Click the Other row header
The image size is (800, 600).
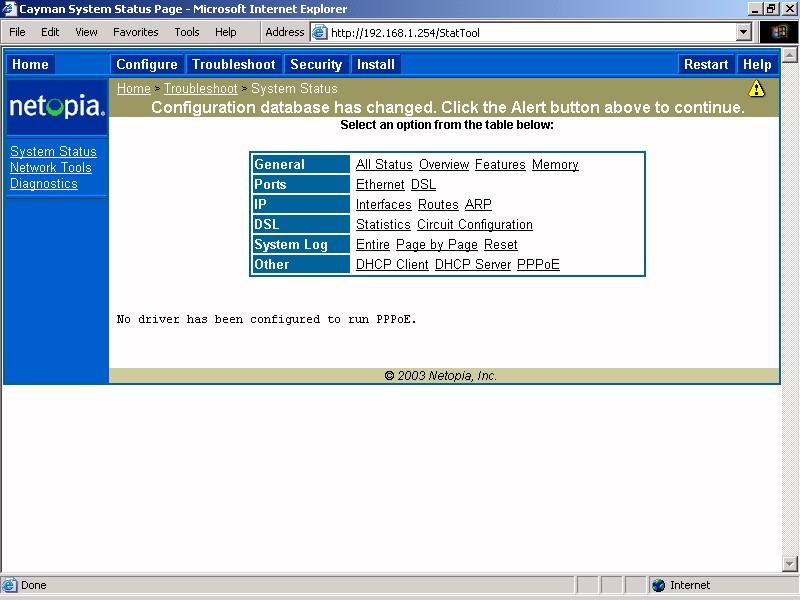(x=301, y=265)
